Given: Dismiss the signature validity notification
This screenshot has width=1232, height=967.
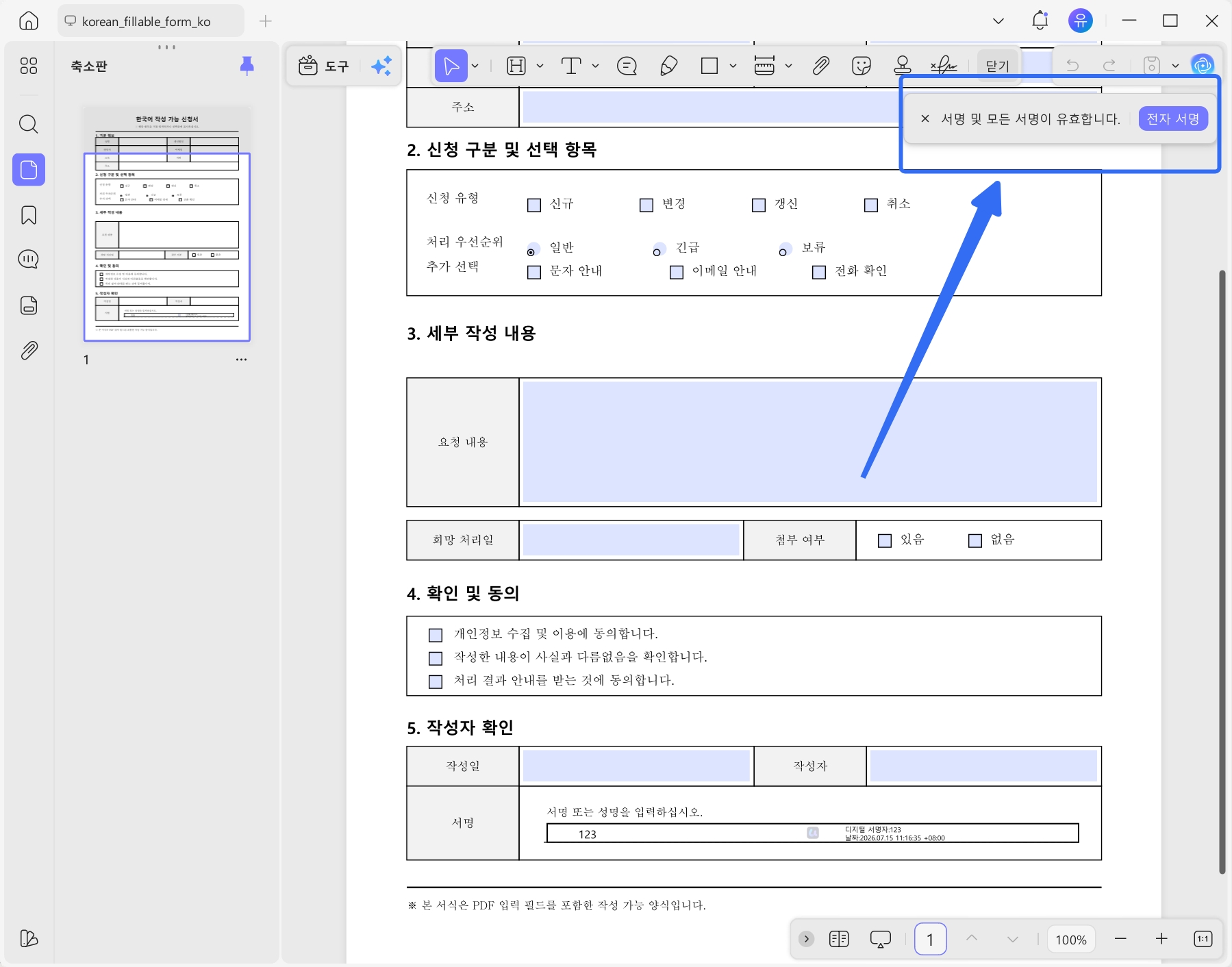Looking at the screenshot, I should pos(925,118).
